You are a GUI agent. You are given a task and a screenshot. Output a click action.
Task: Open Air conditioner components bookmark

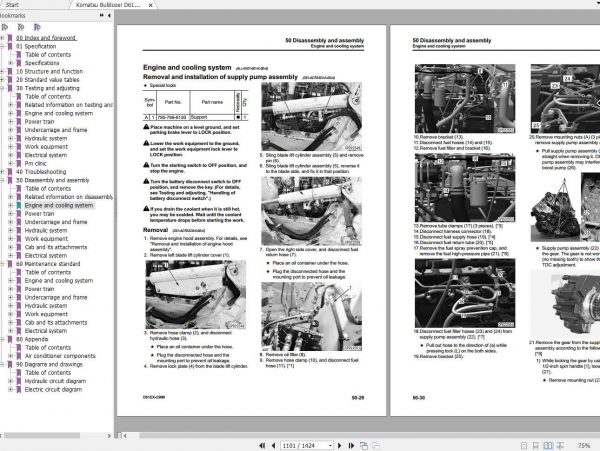(x=60, y=356)
